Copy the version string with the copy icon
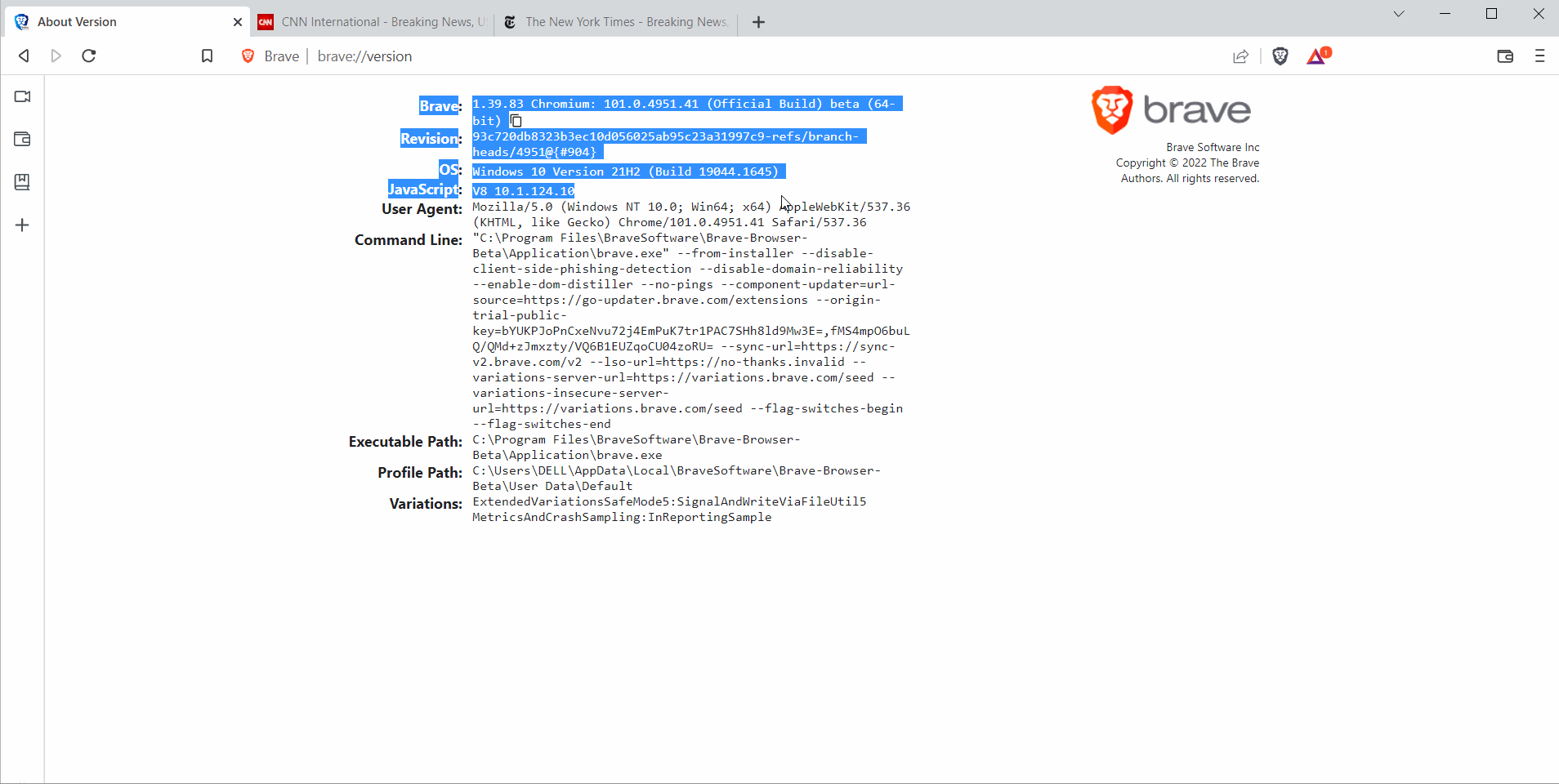This screenshot has height=784, width=1559. (x=516, y=120)
